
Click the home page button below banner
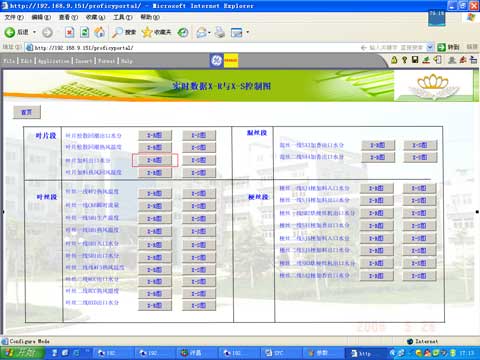point(27,112)
